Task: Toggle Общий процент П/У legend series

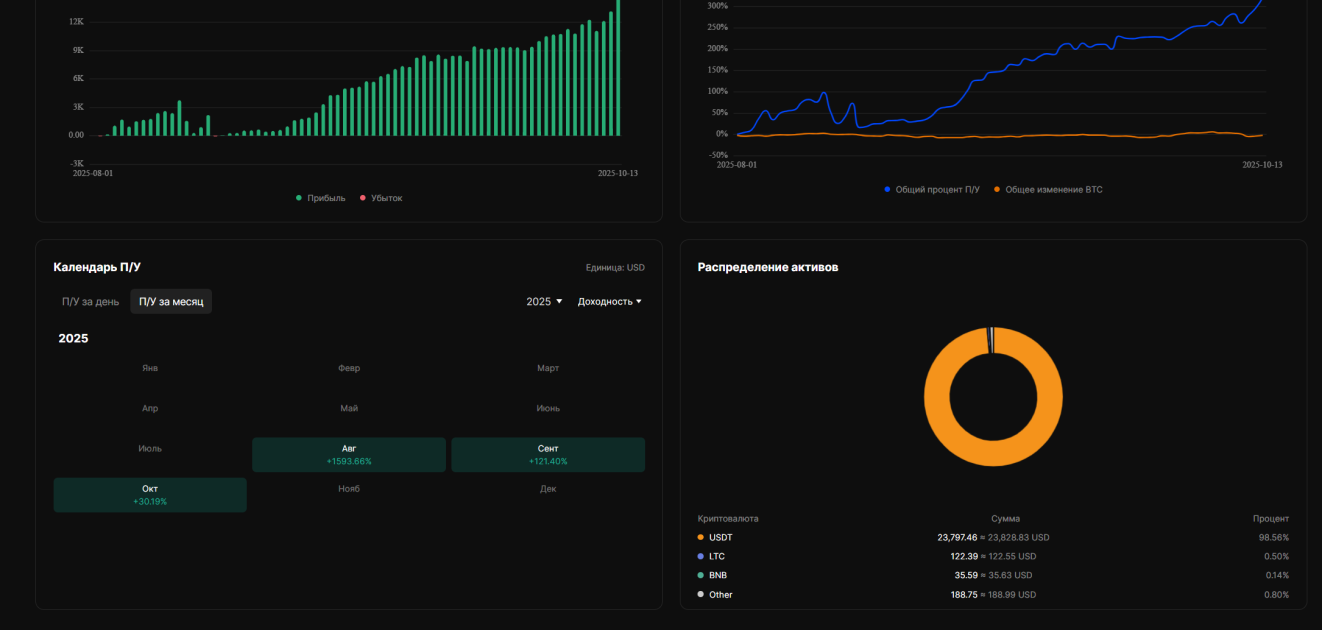Action: point(932,189)
